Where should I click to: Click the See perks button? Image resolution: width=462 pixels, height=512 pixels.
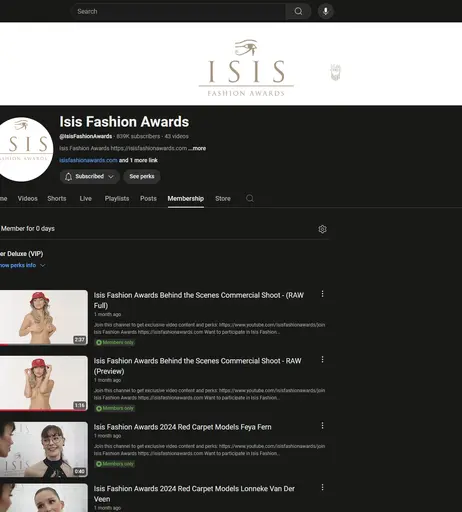coord(142,176)
